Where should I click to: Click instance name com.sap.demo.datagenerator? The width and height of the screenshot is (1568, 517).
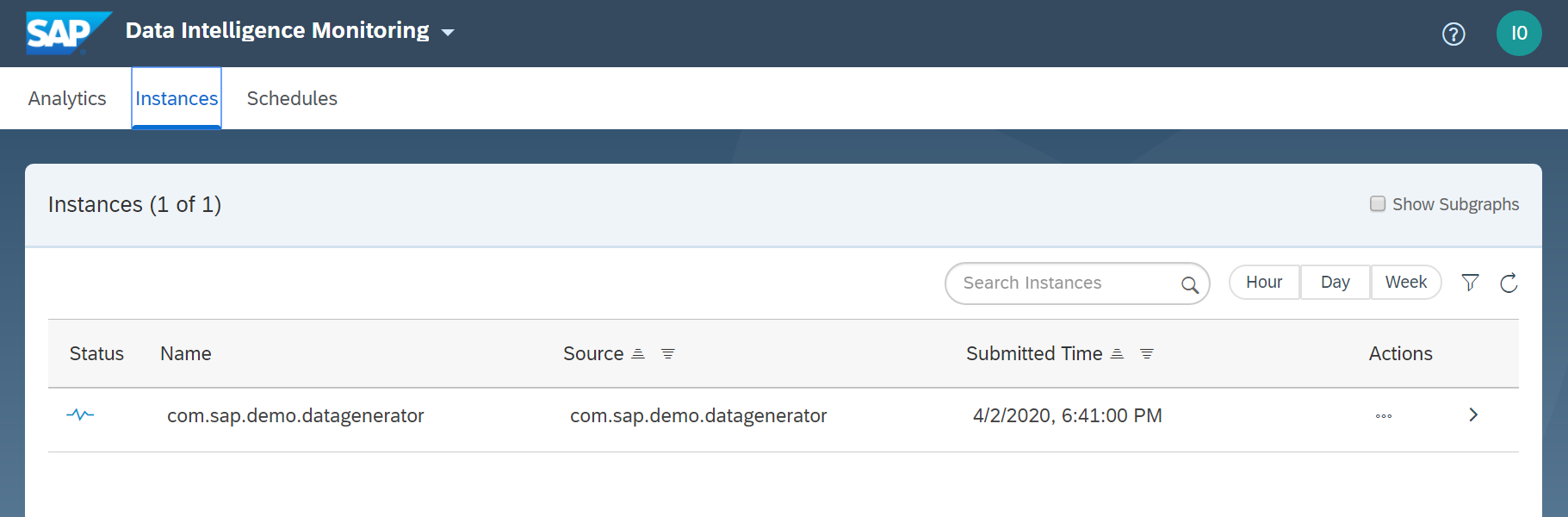tap(295, 415)
